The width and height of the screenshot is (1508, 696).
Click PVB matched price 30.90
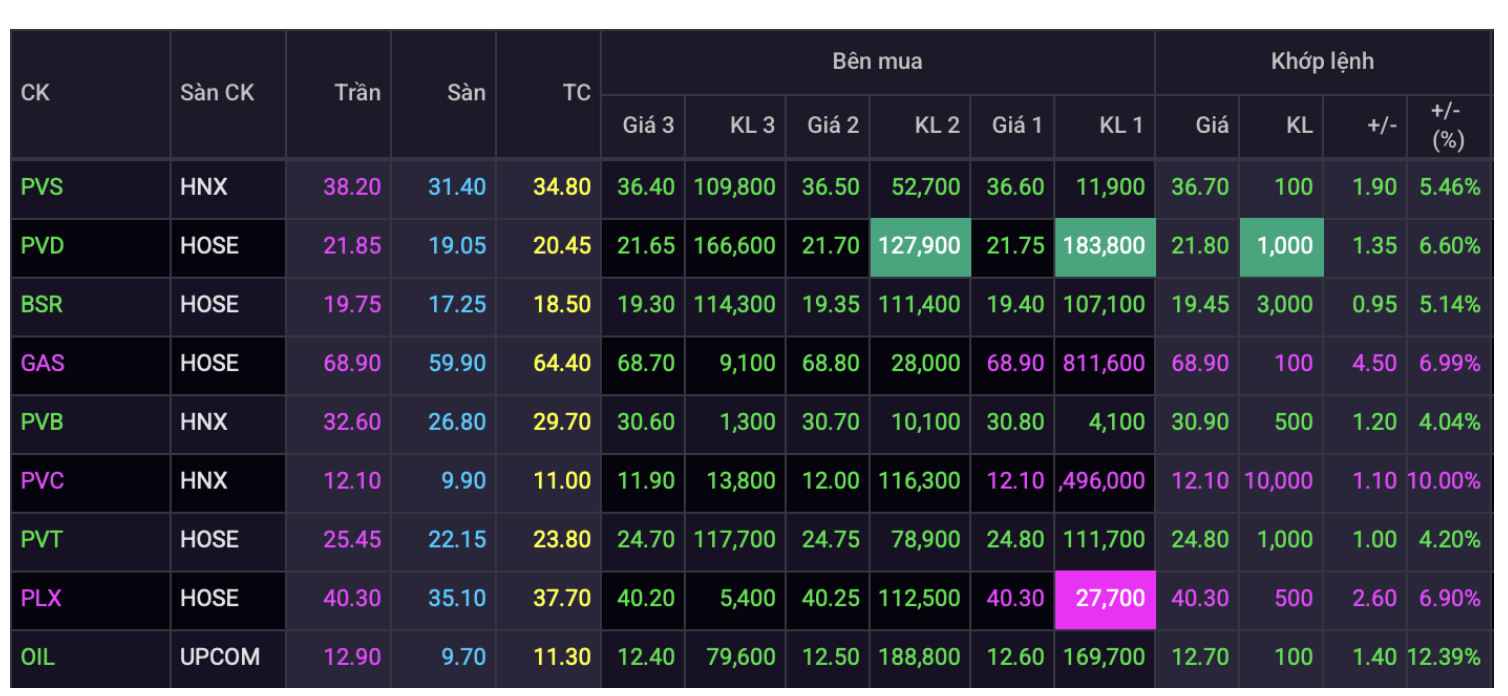click(x=1200, y=422)
